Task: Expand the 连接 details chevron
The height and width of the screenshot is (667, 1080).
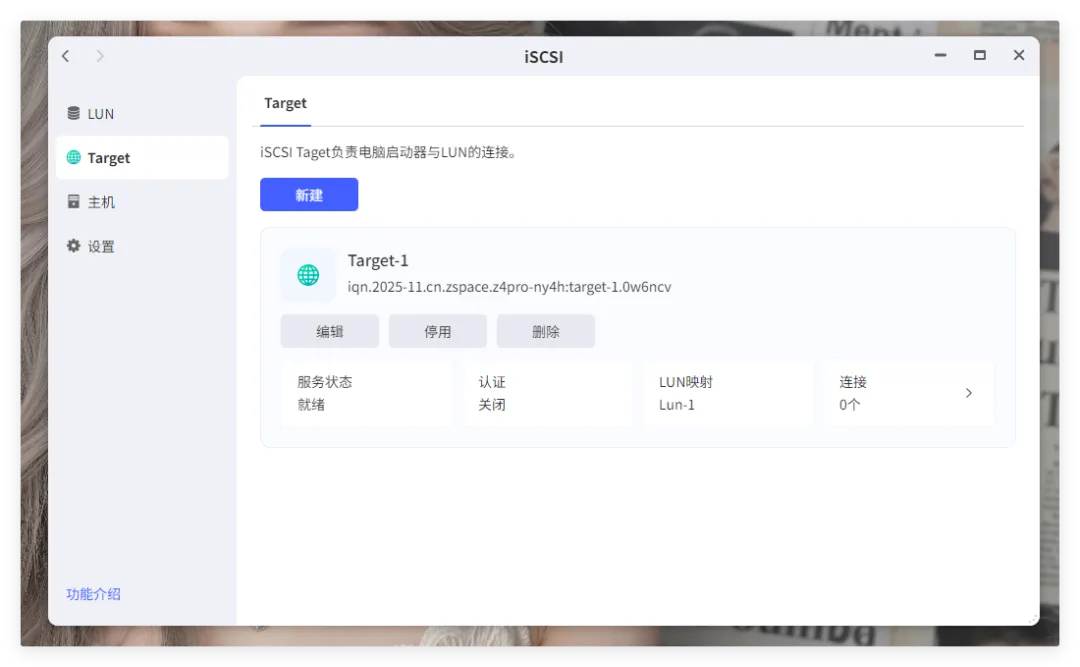Action: [968, 393]
